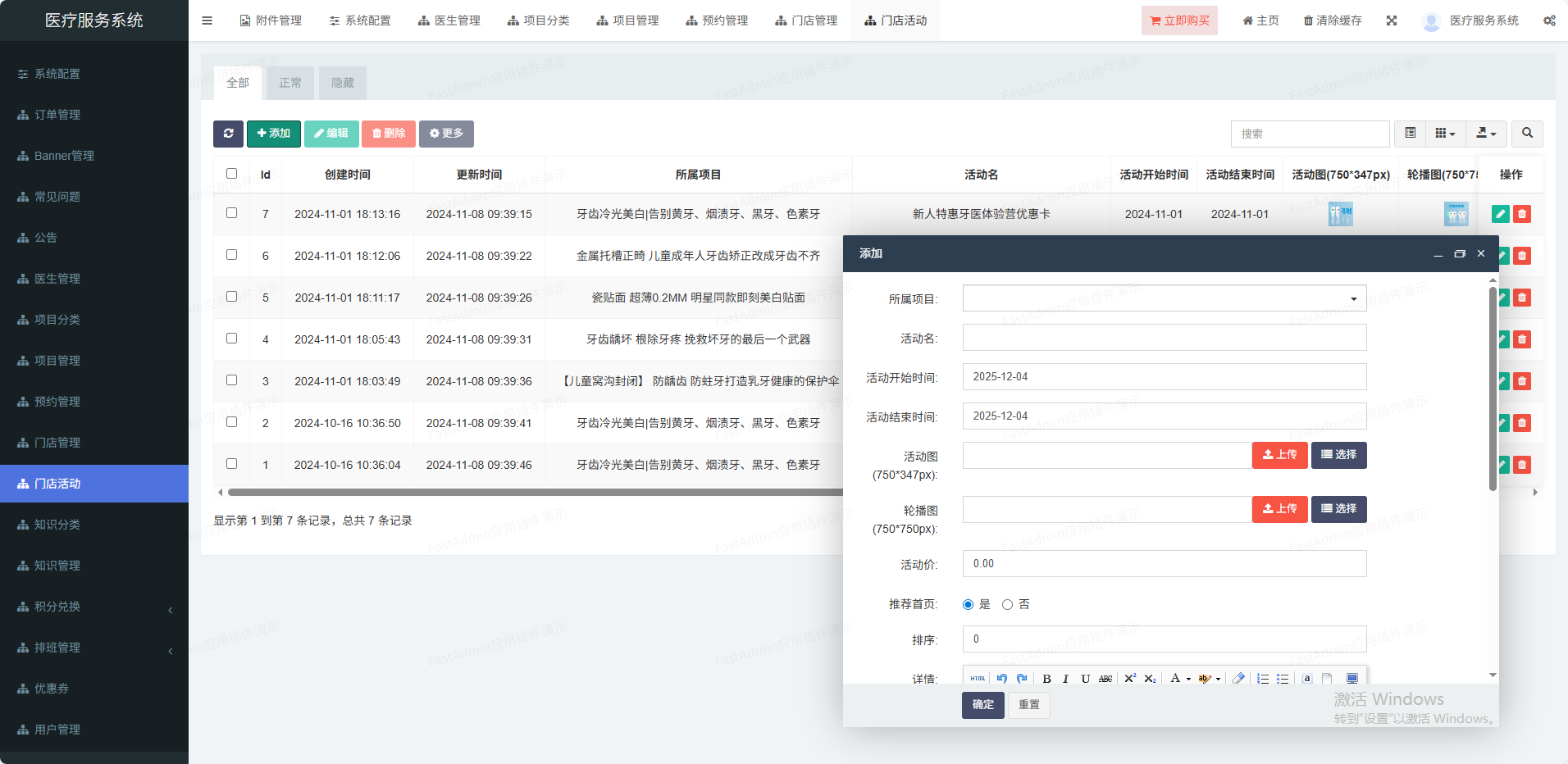
Task: Click red delete trash icon for row 7
Action: [x=1522, y=214]
